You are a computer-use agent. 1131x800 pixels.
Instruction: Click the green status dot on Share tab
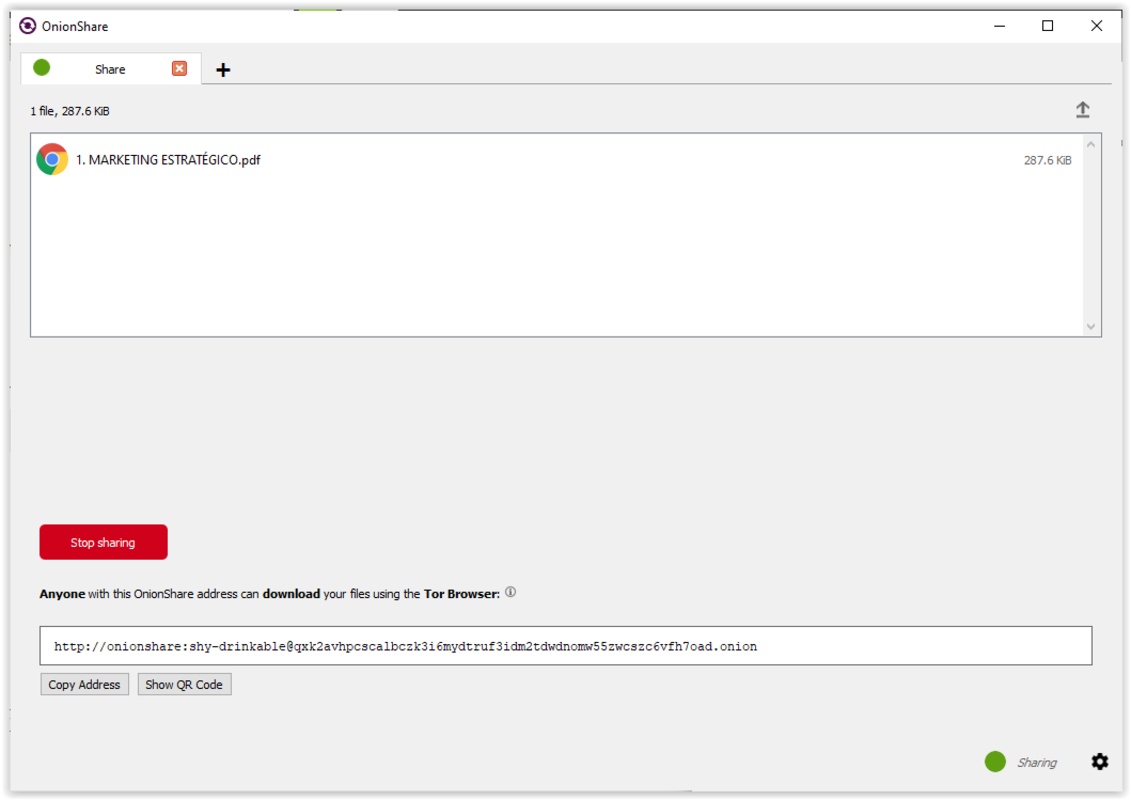(42, 68)
